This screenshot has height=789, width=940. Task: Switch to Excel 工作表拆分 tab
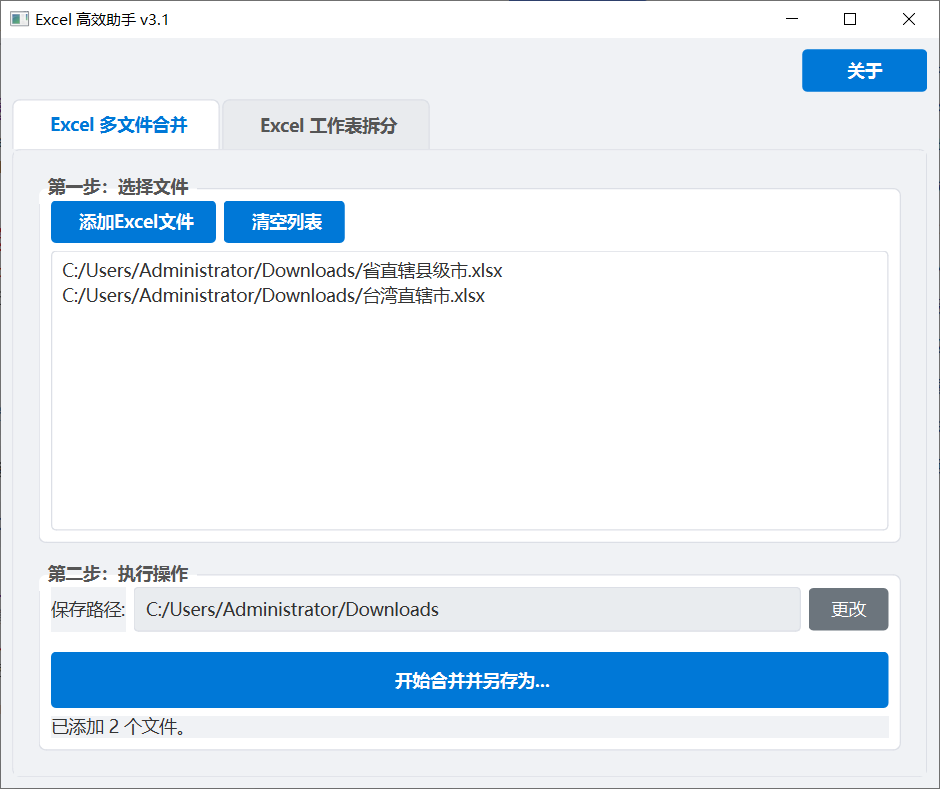[x=326, y=125]
